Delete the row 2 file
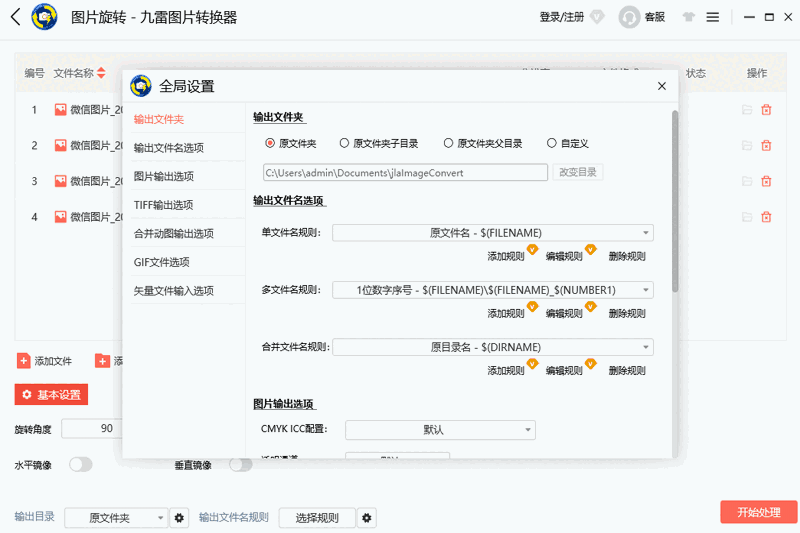 [x=766, y=145]
